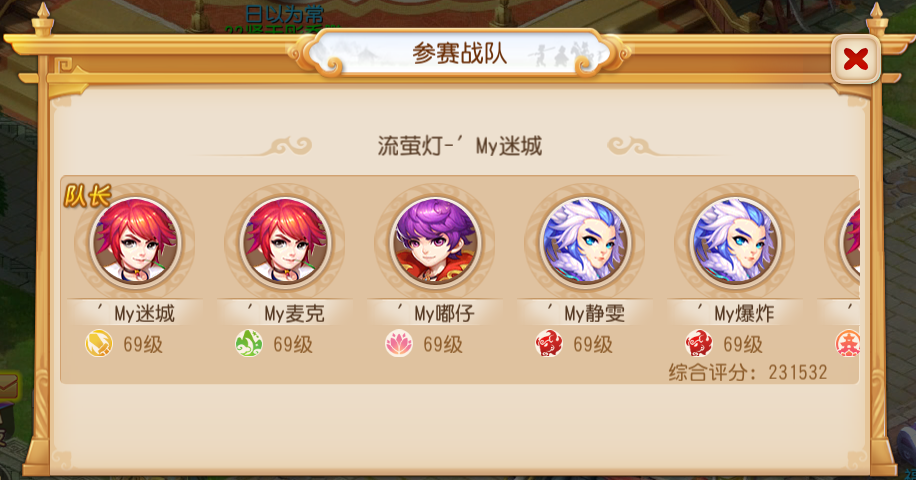Screen dimensions: 916x480
Task: Close the 参赛战队 panel with red X
Action: coord(855,59)
